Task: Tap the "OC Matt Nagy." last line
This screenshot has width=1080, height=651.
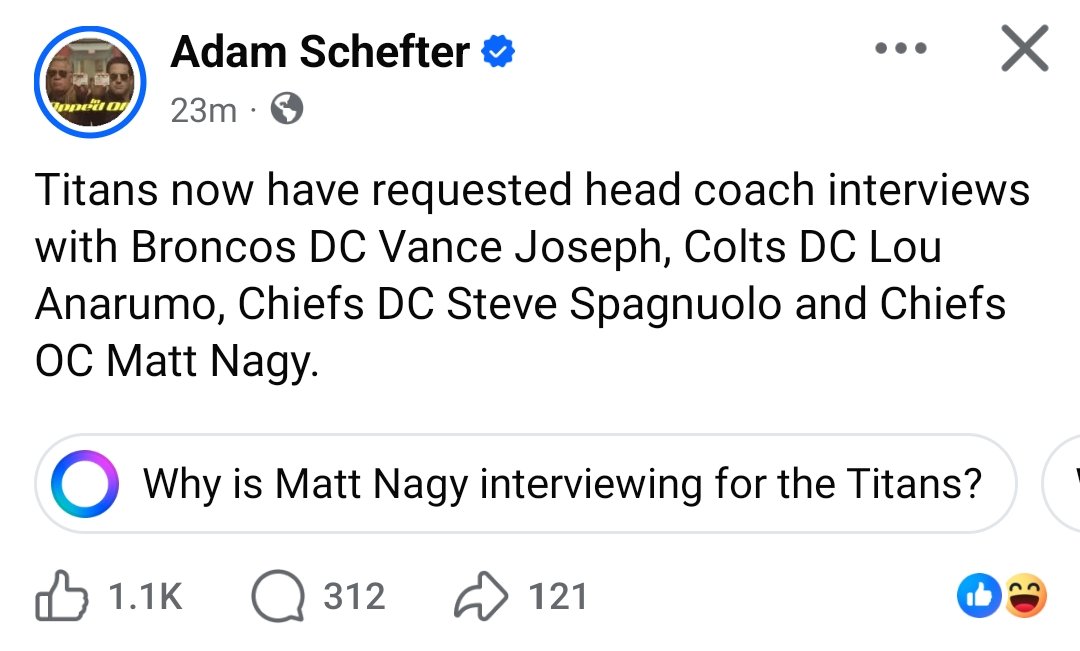Action: pos(177,361)
